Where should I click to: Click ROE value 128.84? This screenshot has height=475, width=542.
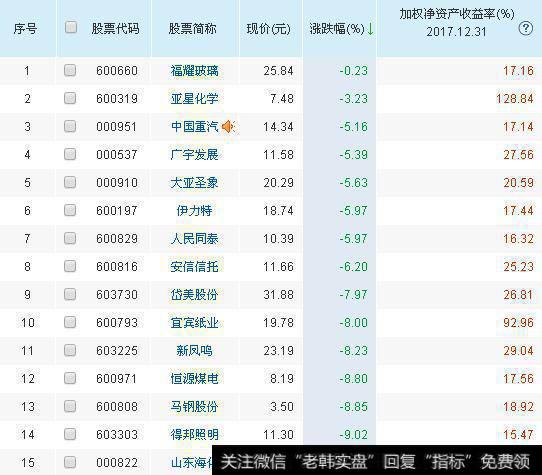pos(515,99)
